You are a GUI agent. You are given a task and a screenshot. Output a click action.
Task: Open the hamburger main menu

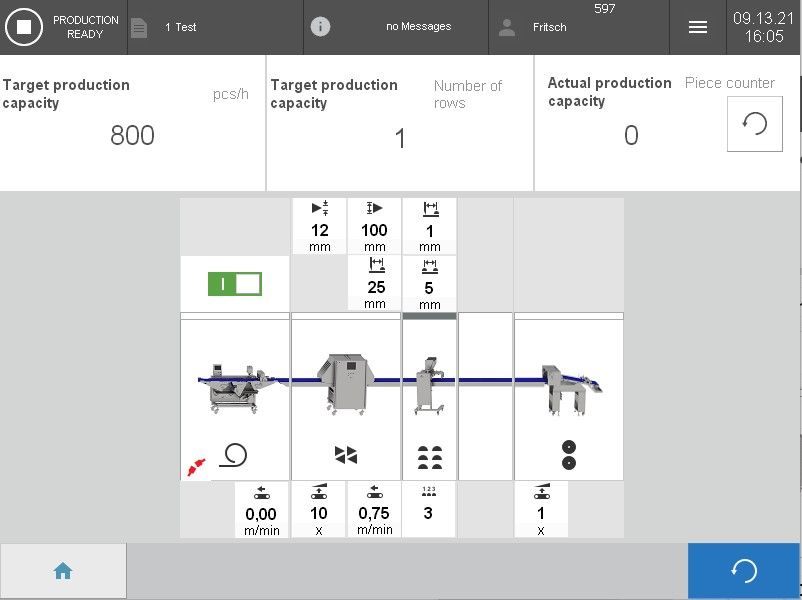coord(698,27)
